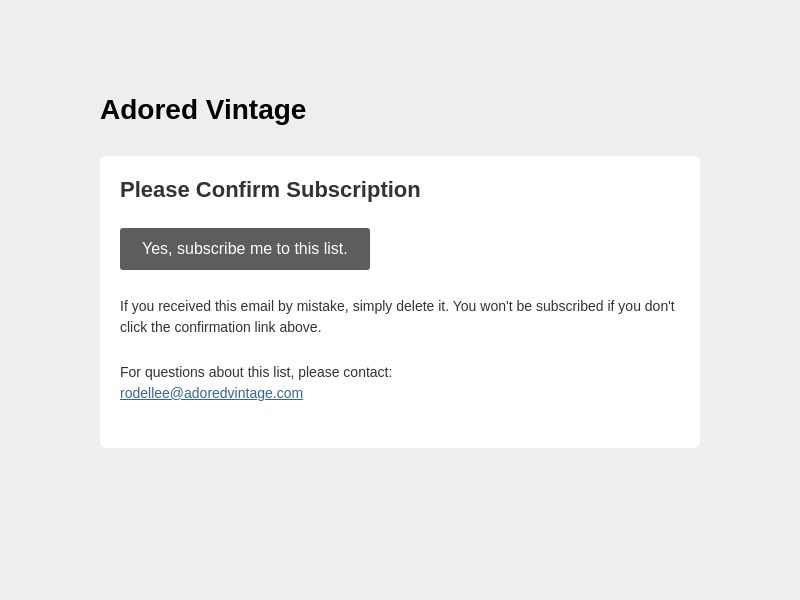
Task: Click the word "Please" in the card heading
Action: pyautogui.click(x=155, y=190)
